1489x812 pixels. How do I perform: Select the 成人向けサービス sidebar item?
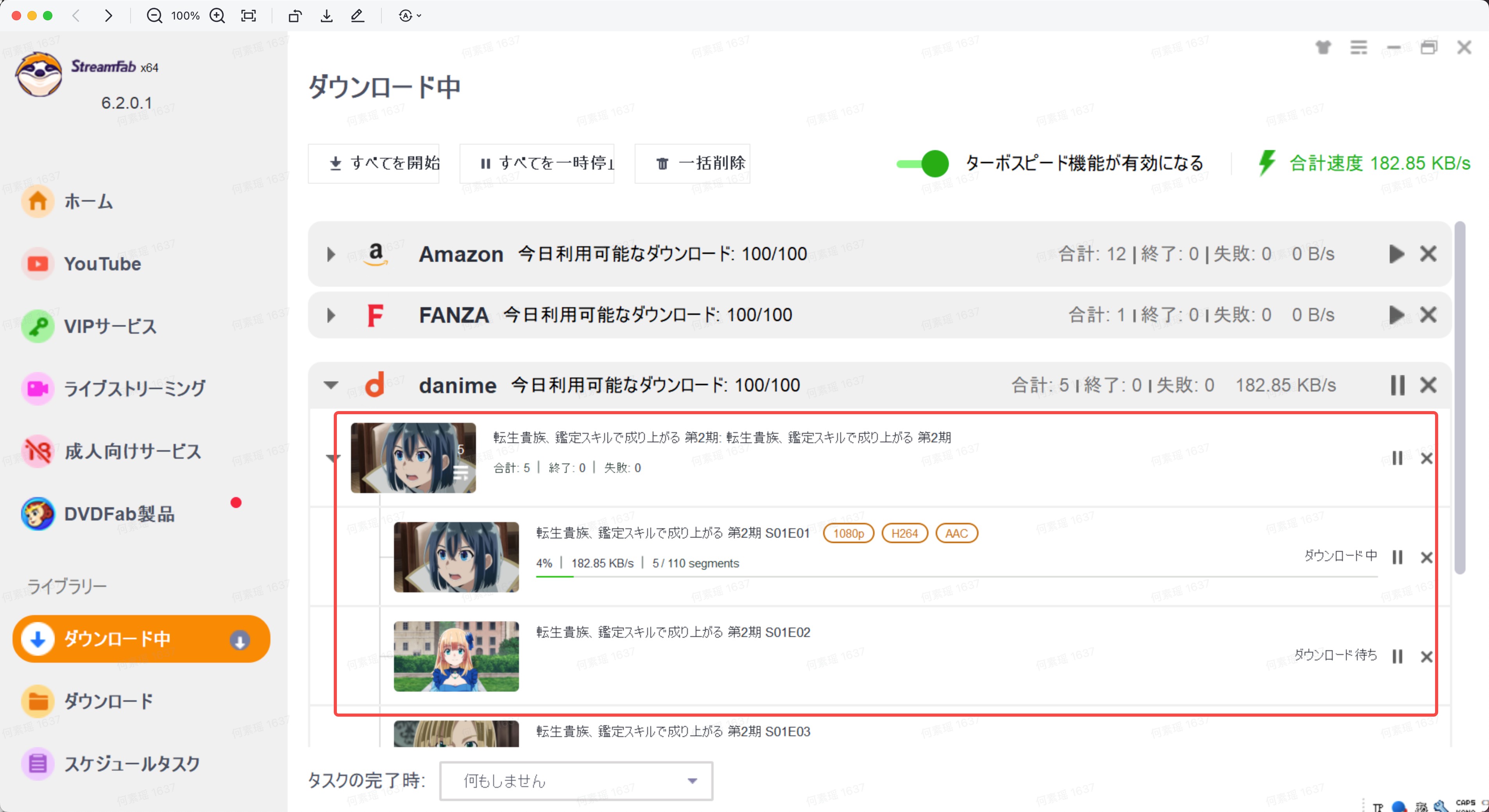[x=112, y=451]
